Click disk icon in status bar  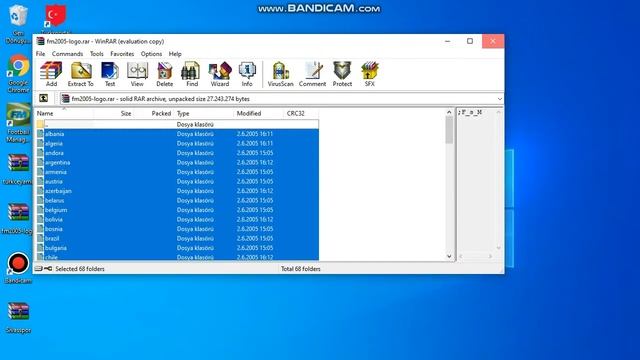pos(38,269)
